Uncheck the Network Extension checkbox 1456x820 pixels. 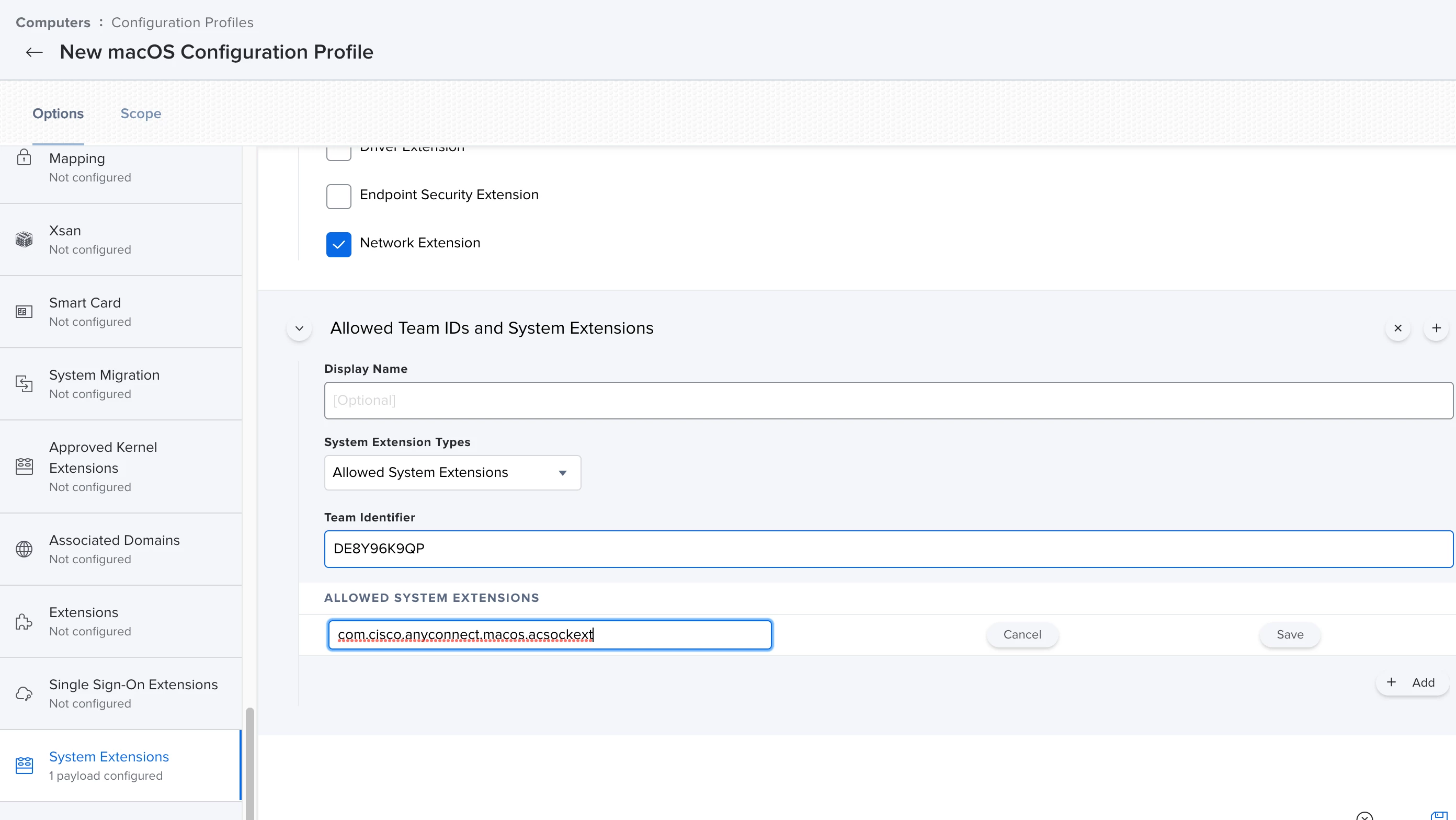(338, 245)
